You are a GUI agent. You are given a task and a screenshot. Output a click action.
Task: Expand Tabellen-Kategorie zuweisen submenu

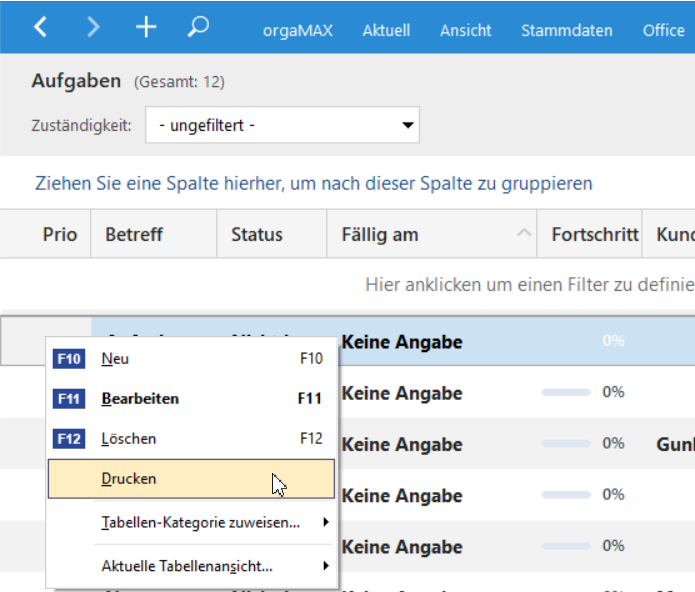[191, 522]
